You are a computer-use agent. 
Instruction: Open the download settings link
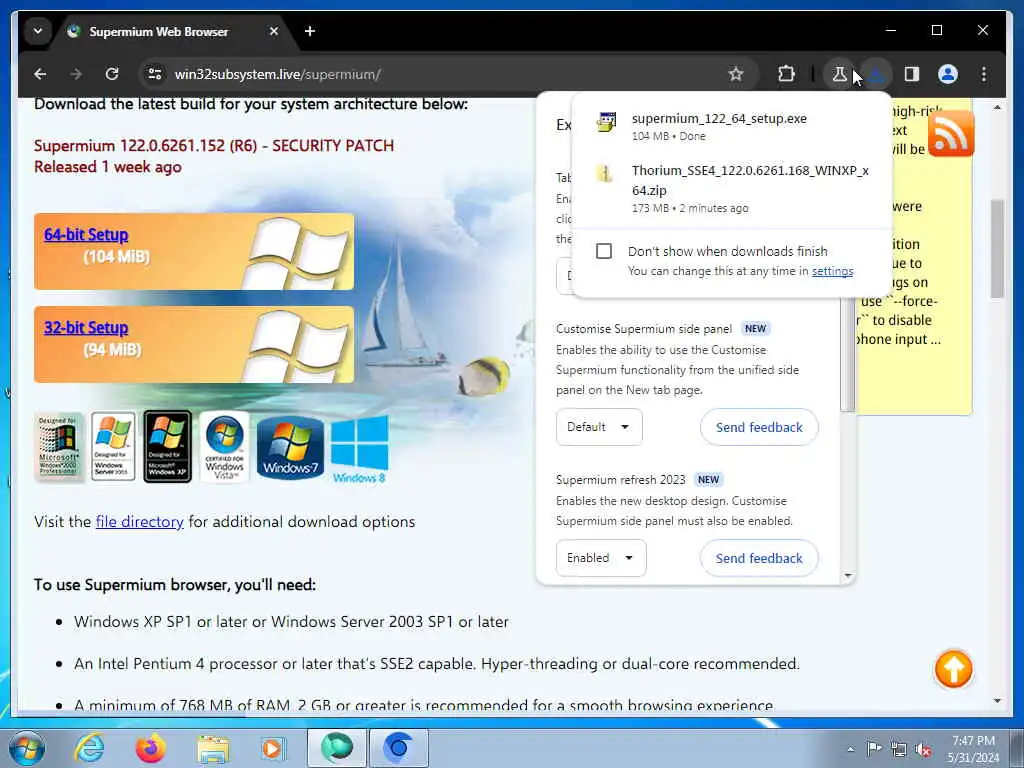tap(832, 271)
